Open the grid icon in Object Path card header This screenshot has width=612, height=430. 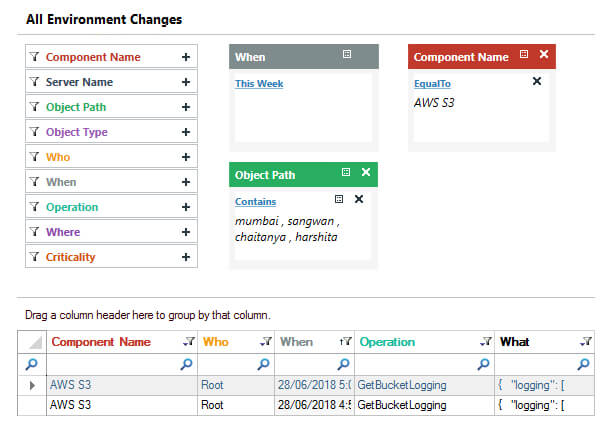pos(346,172)
